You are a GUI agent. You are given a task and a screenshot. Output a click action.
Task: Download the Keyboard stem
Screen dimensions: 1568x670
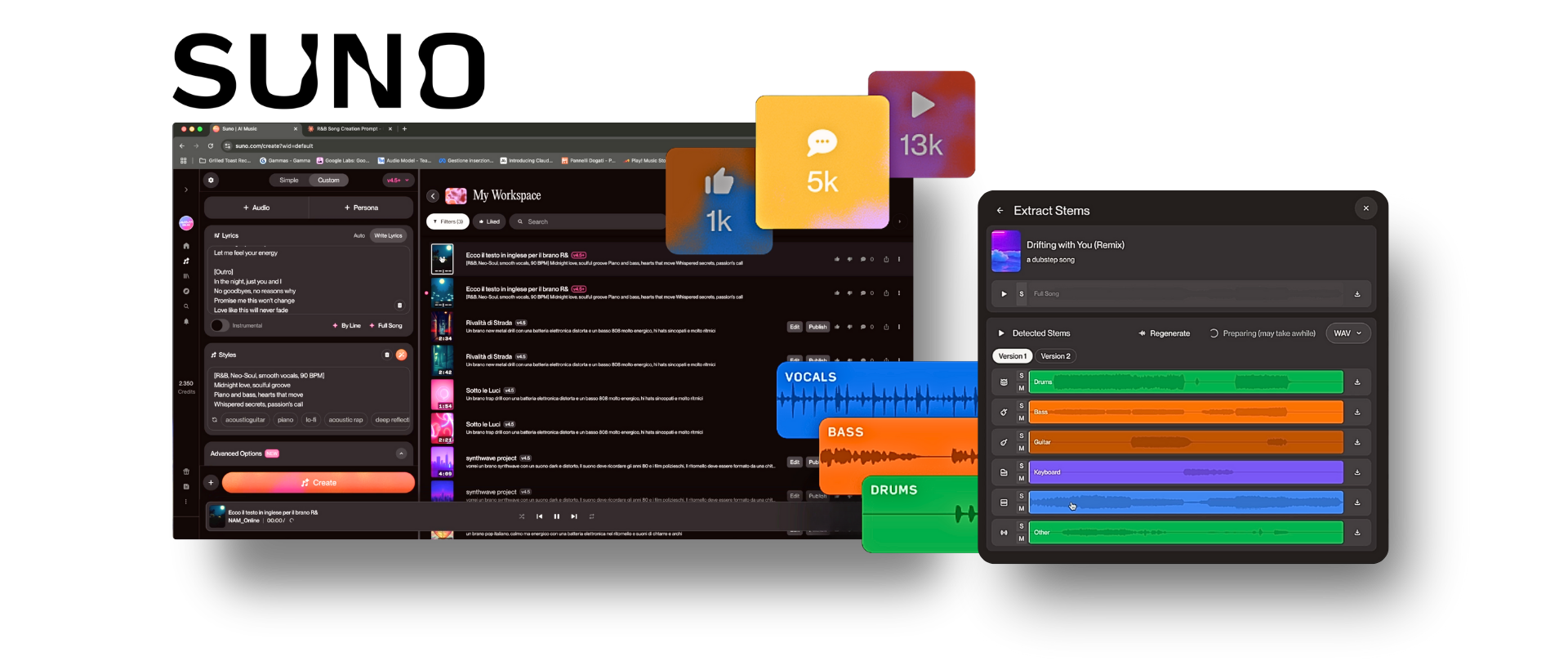pyautogui.click(x=1357, y=472)
